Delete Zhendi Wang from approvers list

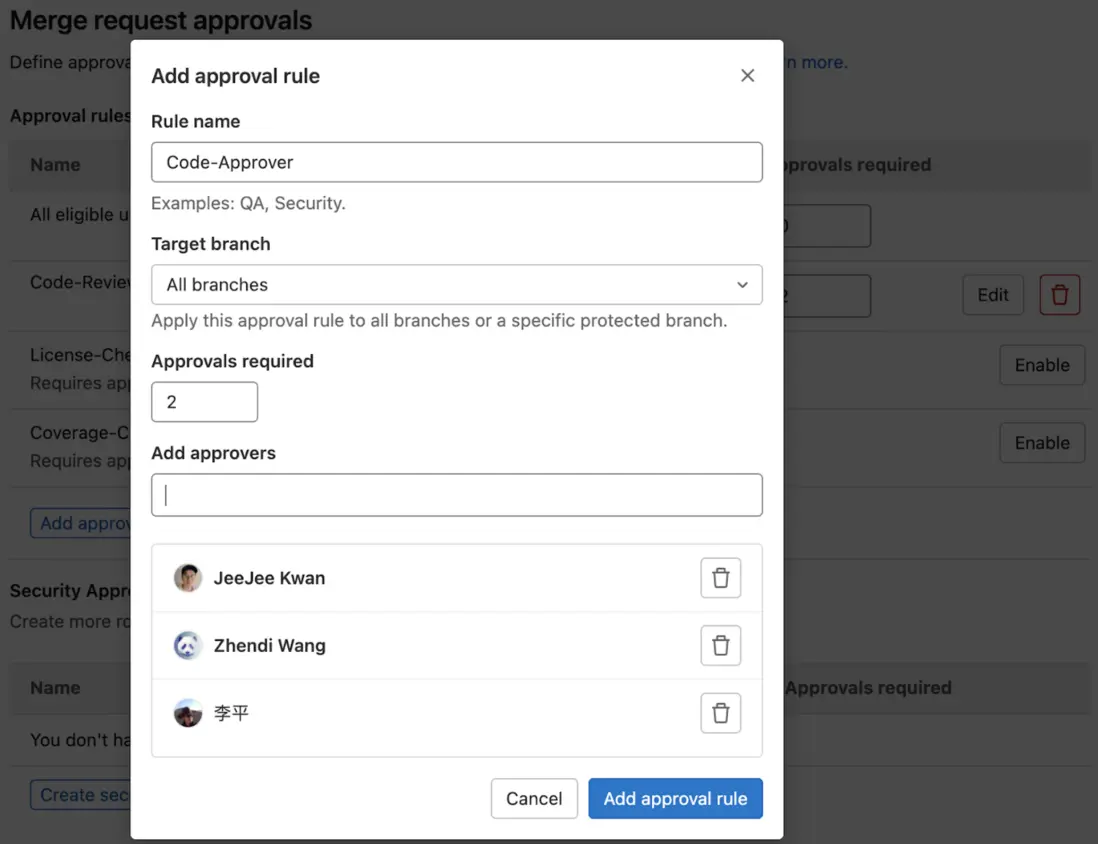point(720,646)
